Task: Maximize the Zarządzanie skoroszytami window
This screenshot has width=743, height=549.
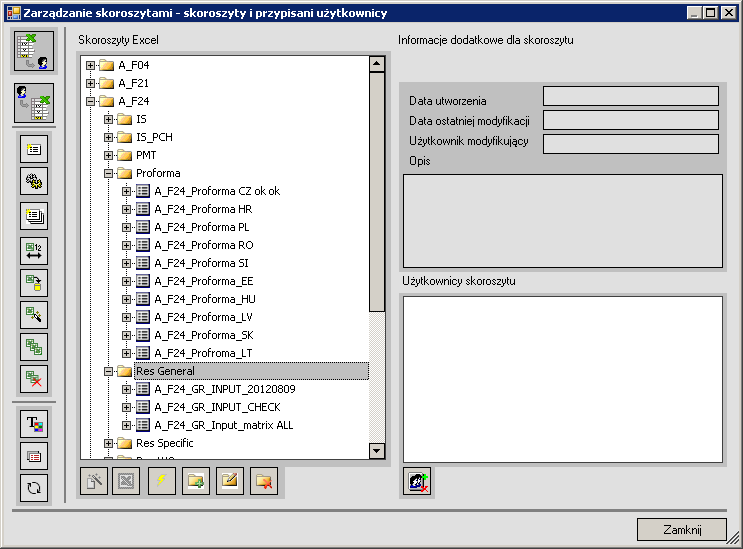Action: 711,13
